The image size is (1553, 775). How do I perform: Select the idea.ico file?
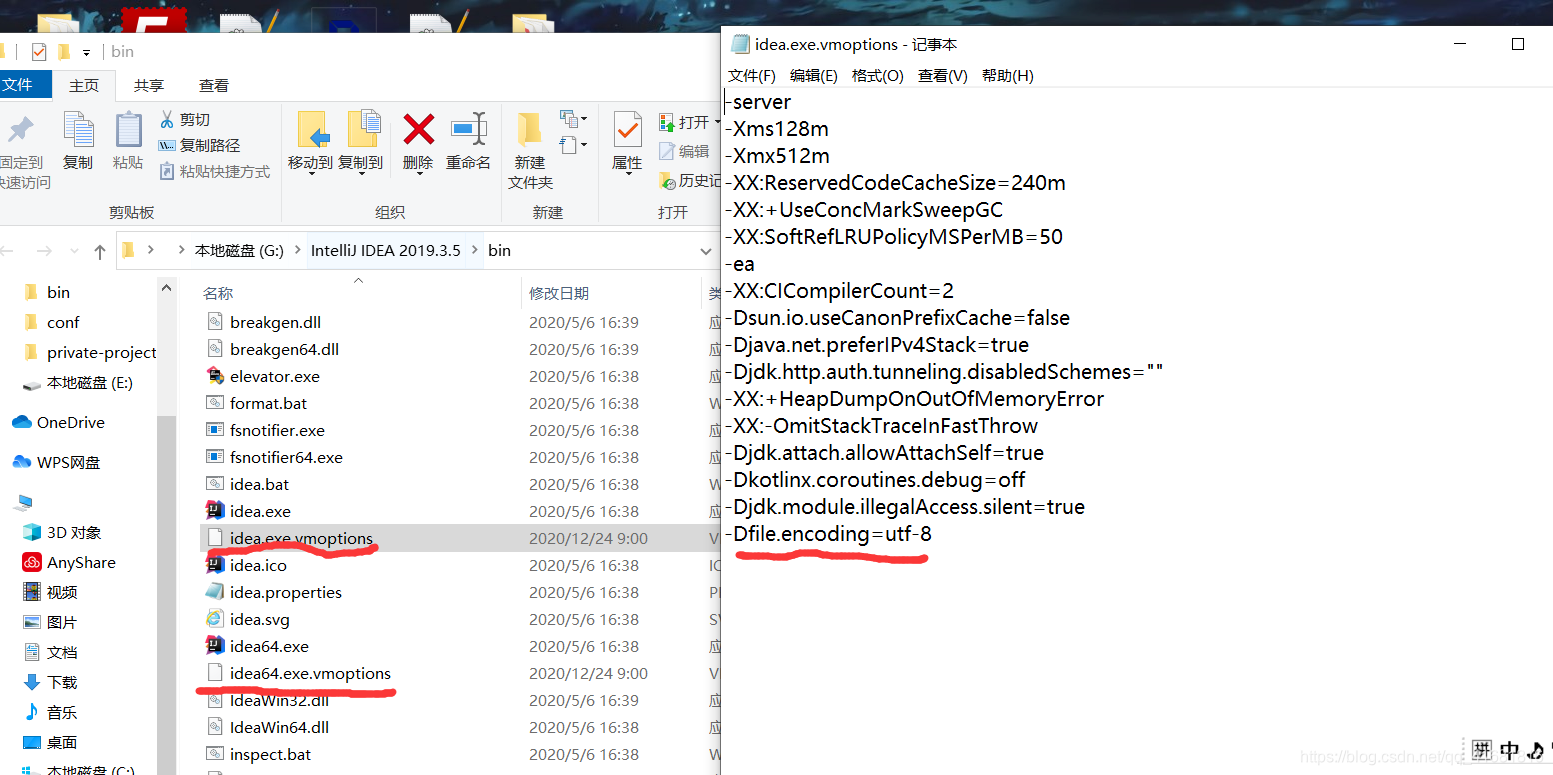coord(258,565)
